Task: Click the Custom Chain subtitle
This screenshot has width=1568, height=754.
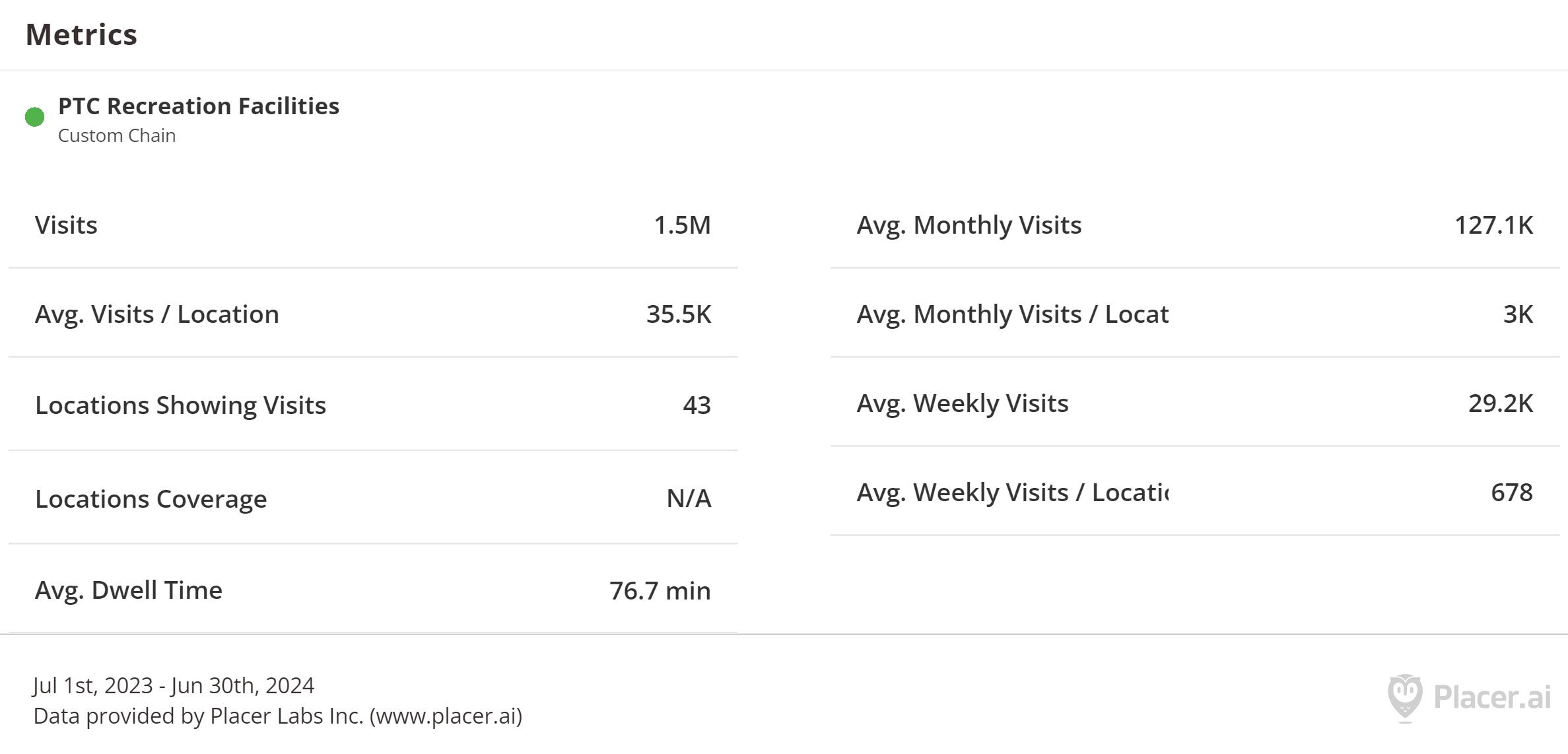Action: 117,135
